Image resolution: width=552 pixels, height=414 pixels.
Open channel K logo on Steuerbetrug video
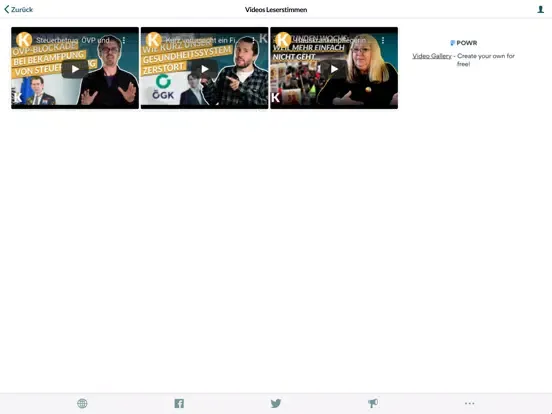[24, 40]
